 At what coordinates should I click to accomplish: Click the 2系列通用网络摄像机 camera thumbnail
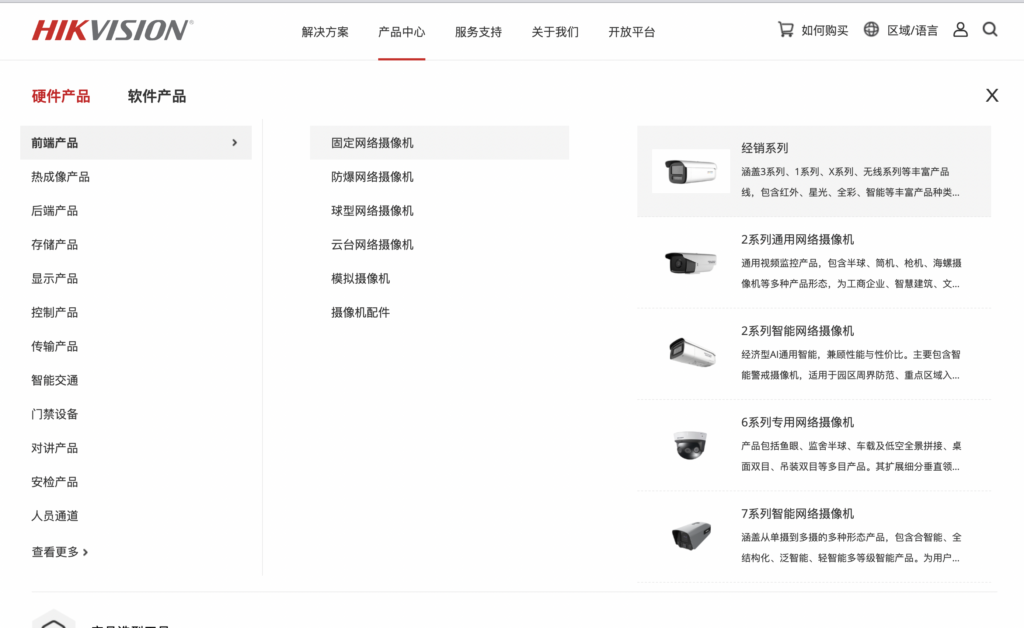tap(691, 262)
